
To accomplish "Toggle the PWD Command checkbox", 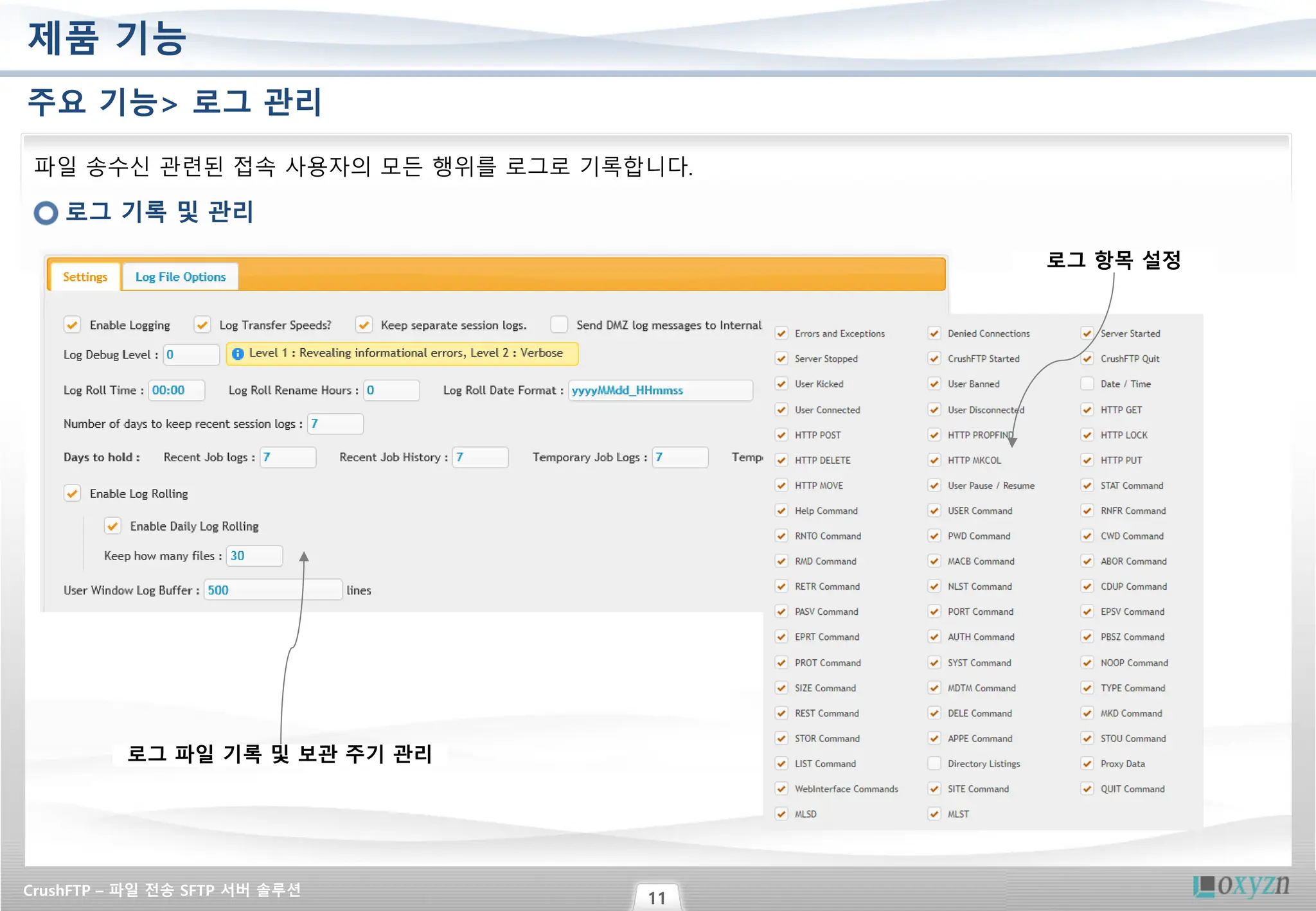I will (934, 536).
